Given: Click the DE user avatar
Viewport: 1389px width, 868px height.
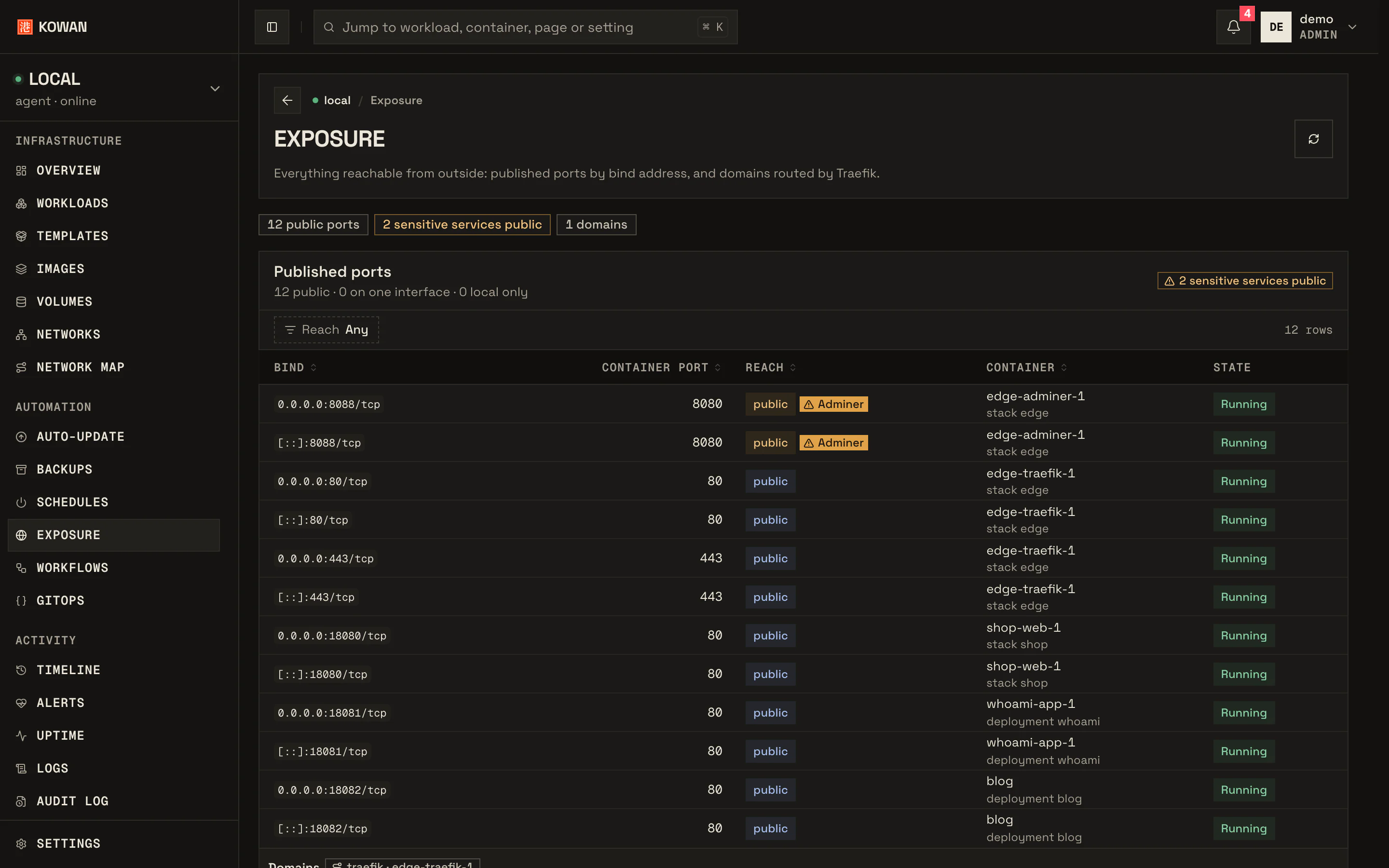Looking at the screenshot, I should [1275, 27].
